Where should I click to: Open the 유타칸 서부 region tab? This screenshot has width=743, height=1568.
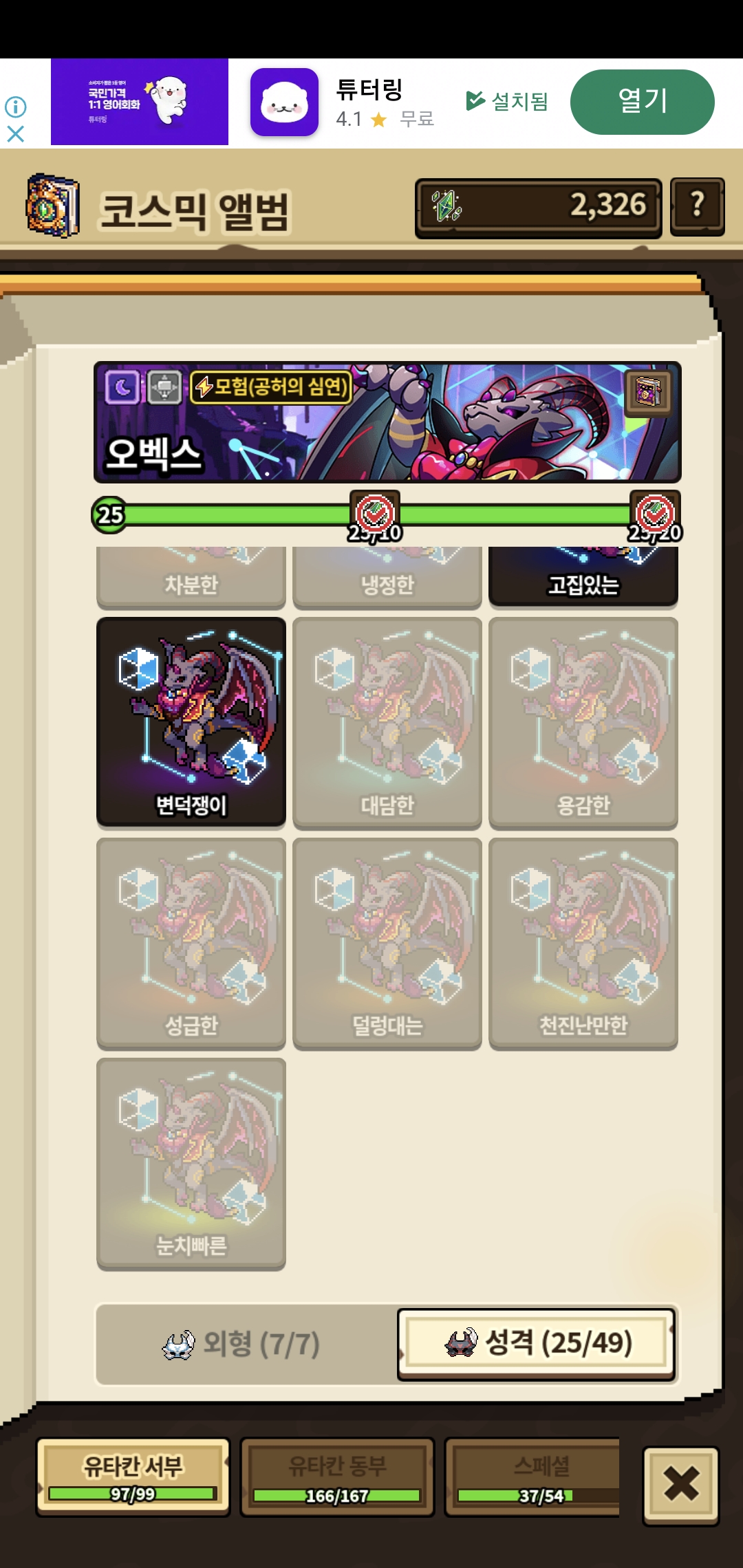coord(133,1477)
